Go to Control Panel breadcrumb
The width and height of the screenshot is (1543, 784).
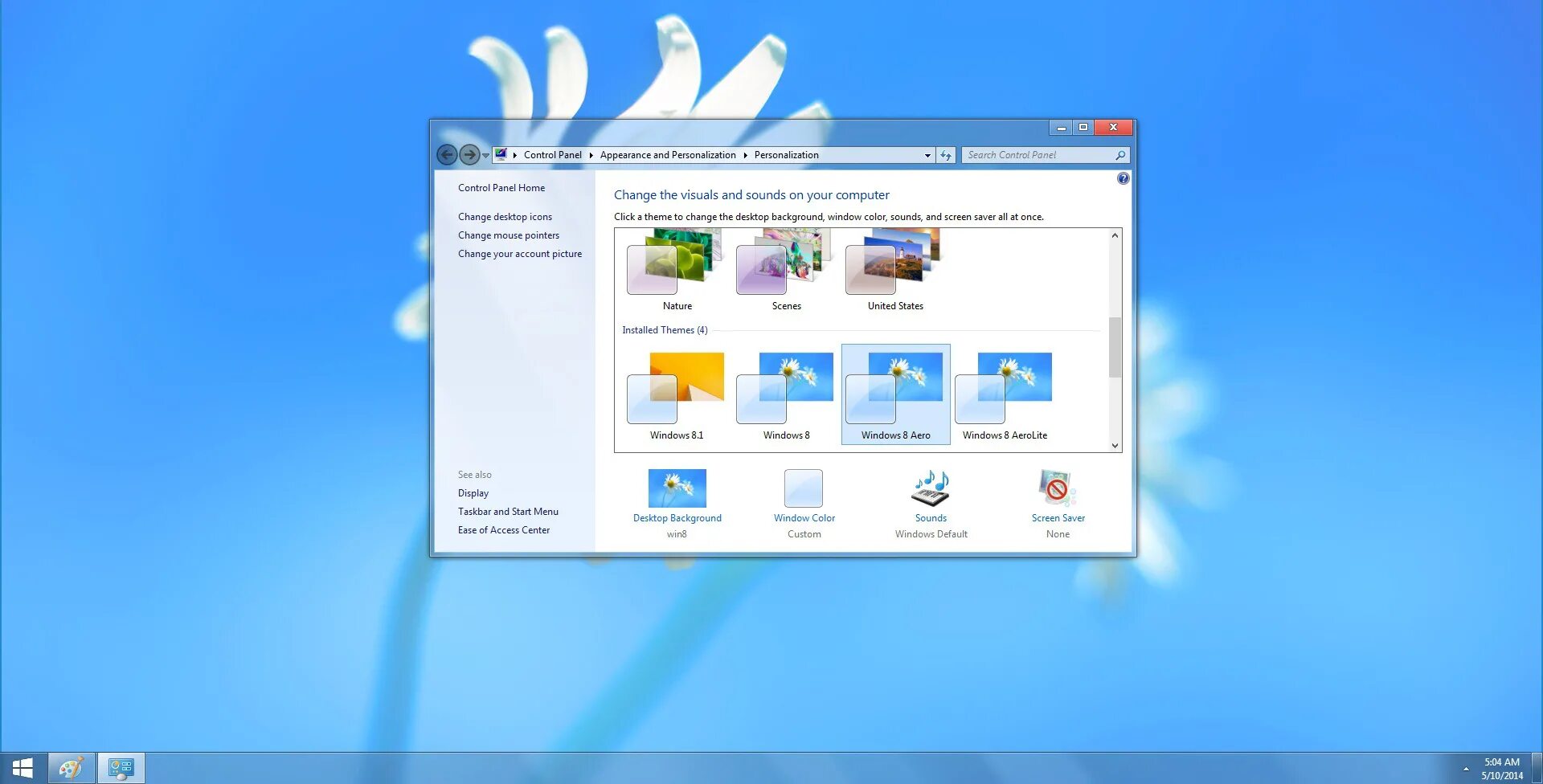point(553,155)
